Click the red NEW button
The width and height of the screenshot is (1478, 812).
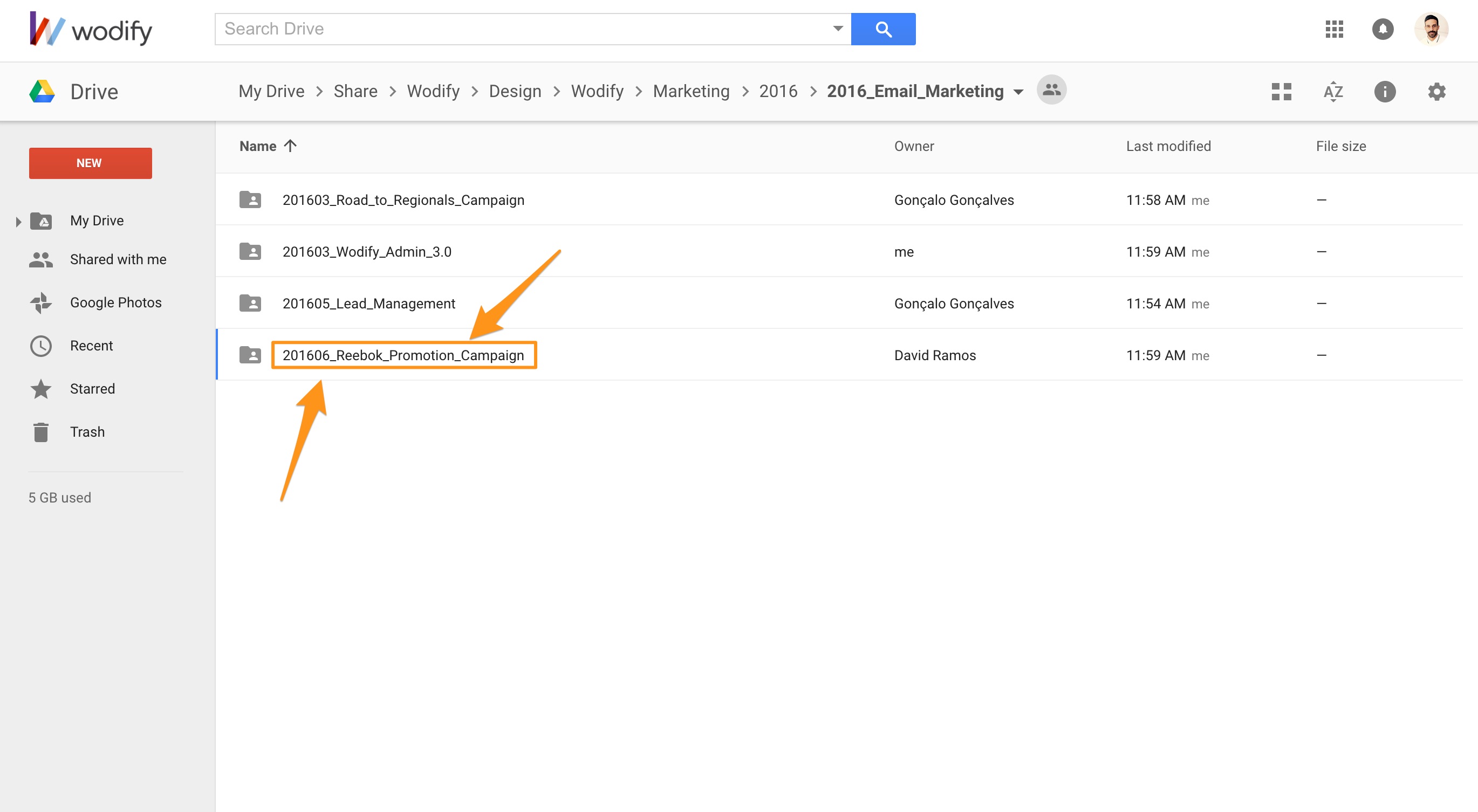(x=90, y=163)
